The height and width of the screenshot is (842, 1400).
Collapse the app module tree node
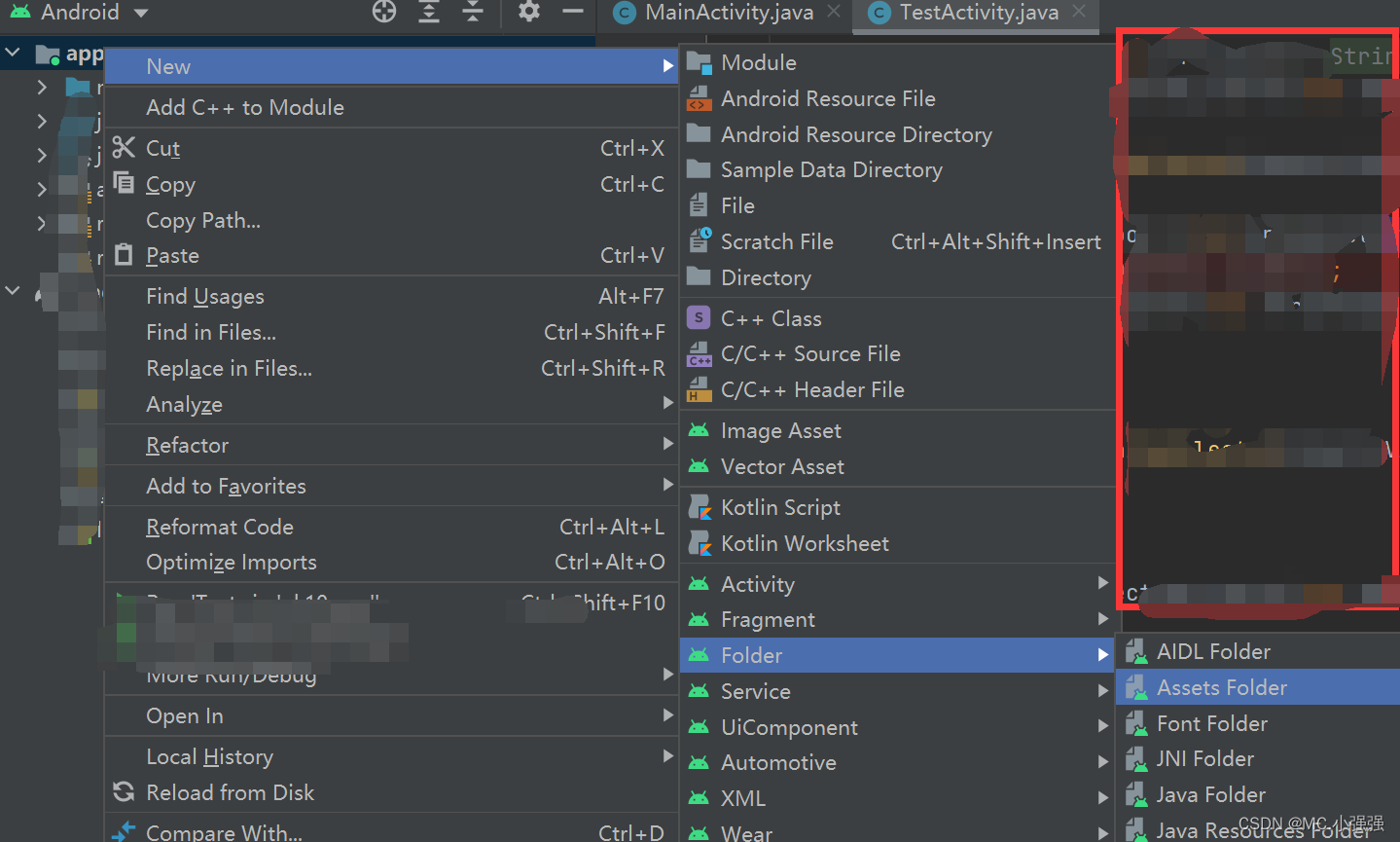pos(13,54)
